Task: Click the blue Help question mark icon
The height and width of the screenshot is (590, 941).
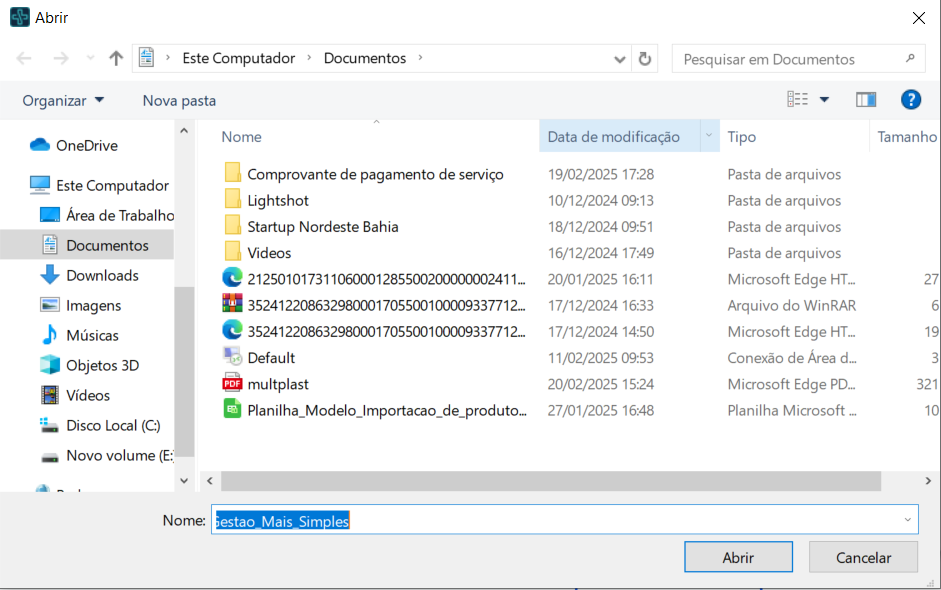Action: [x=910, y=100]
